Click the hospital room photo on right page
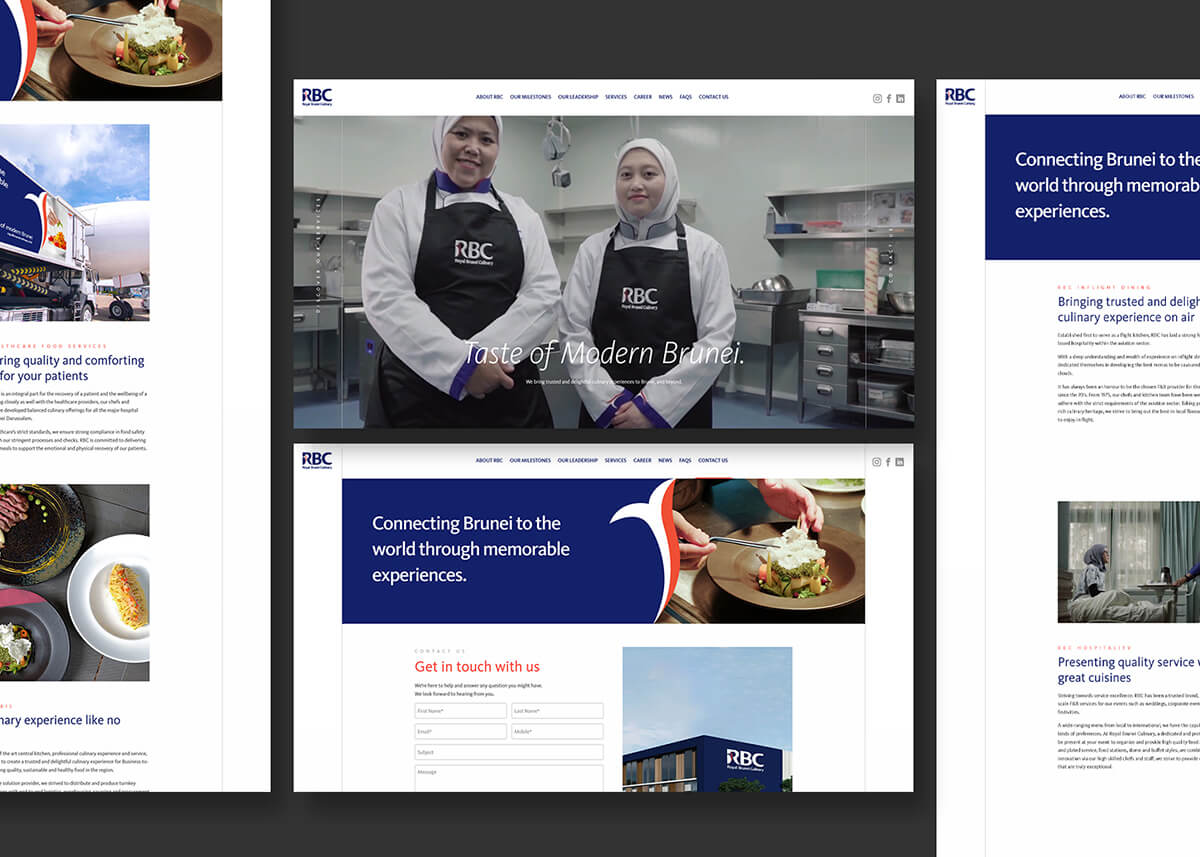 (1128, 562)
